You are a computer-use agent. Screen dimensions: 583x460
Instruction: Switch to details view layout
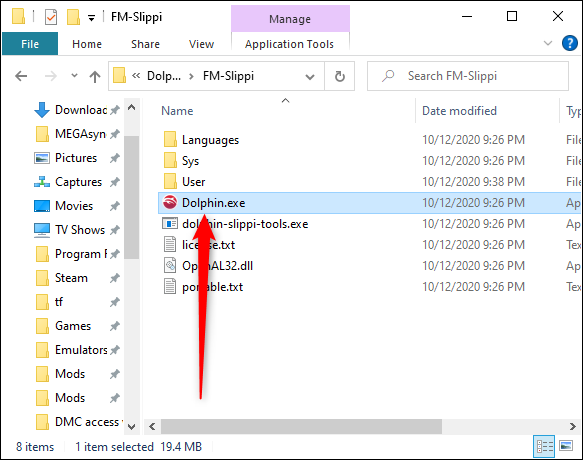coord(544,446)
